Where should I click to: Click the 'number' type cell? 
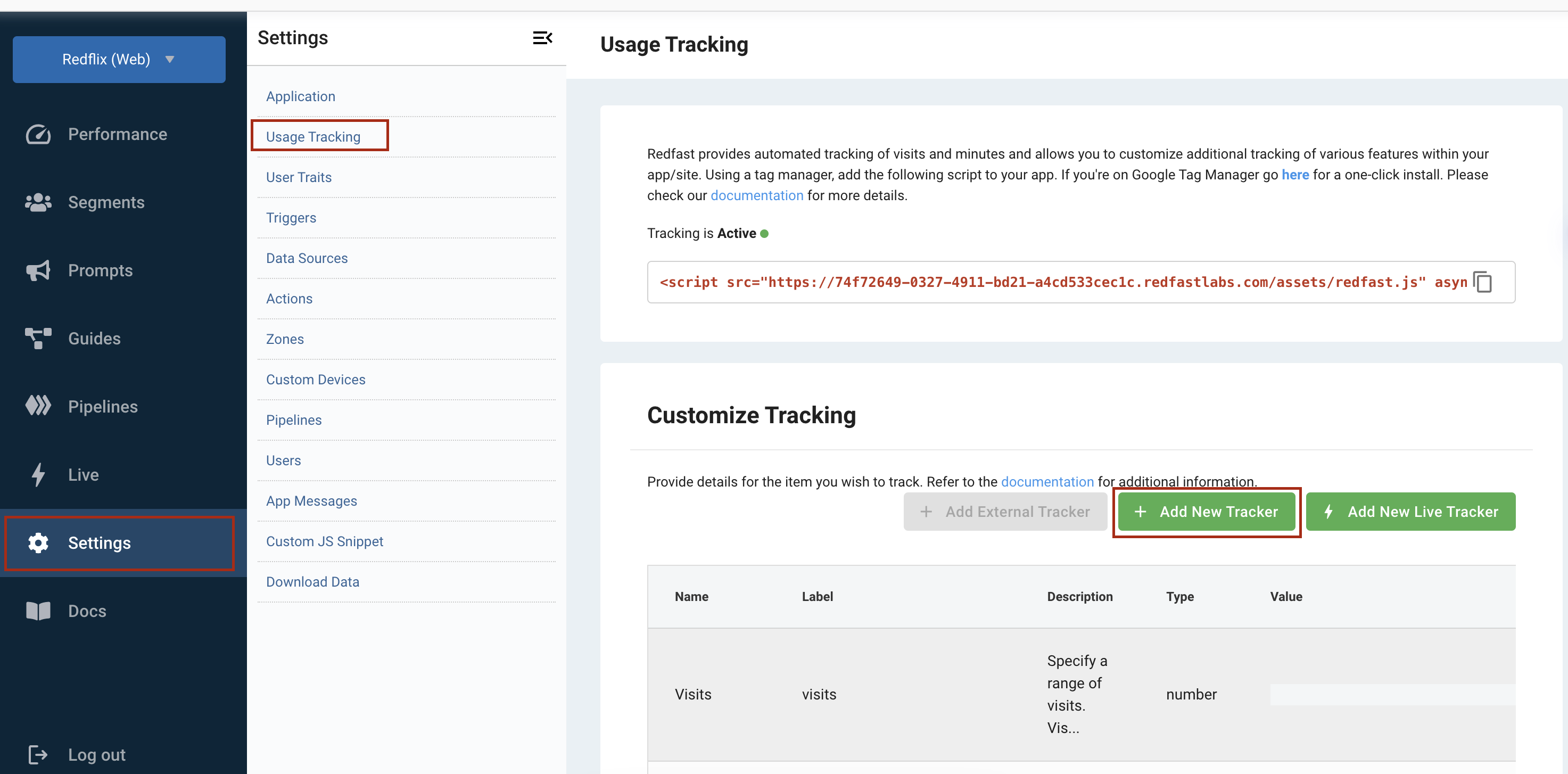tap(1191, 694)
